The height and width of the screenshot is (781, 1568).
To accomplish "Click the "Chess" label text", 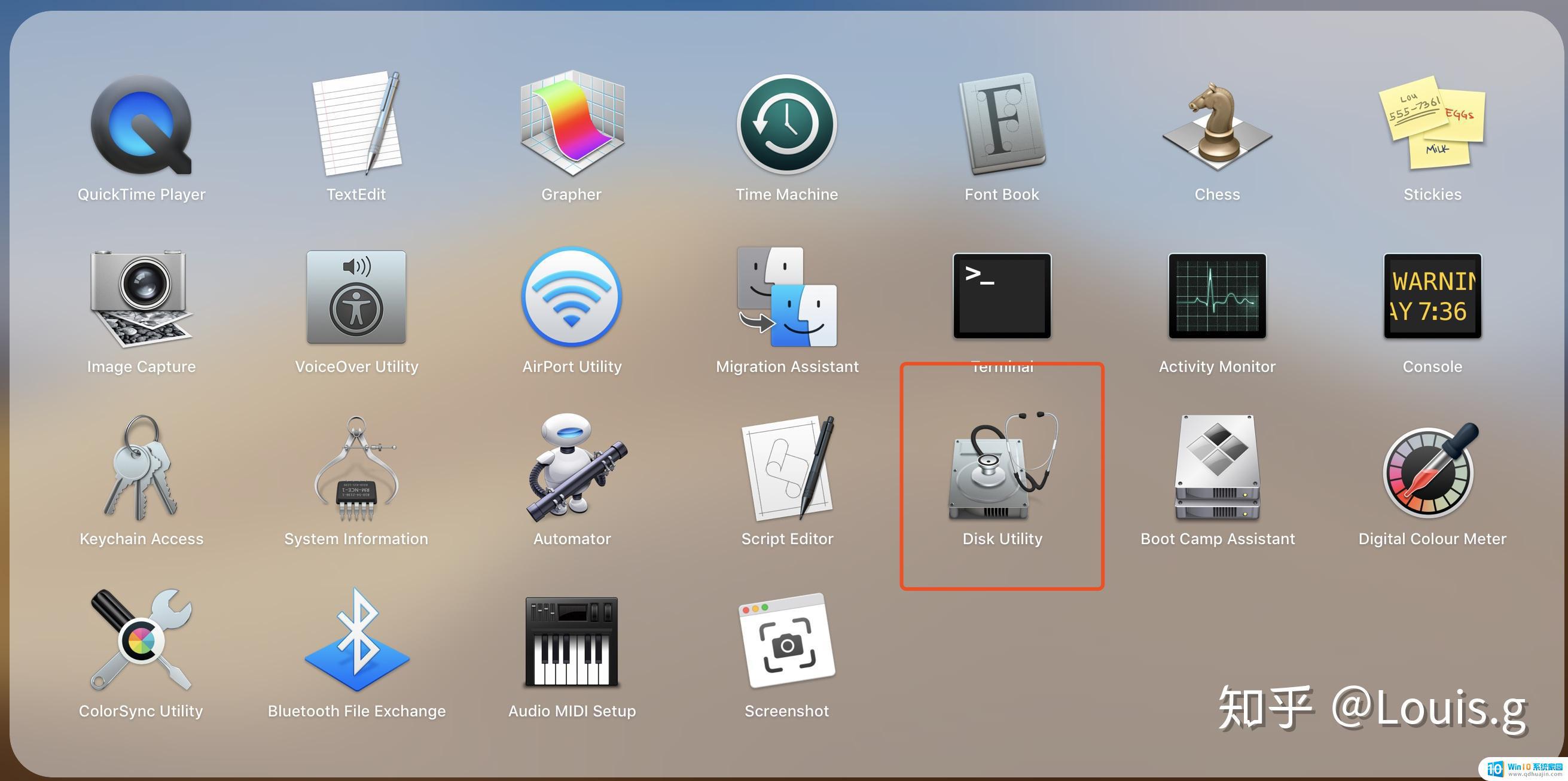I will (x=1217, y=194).
